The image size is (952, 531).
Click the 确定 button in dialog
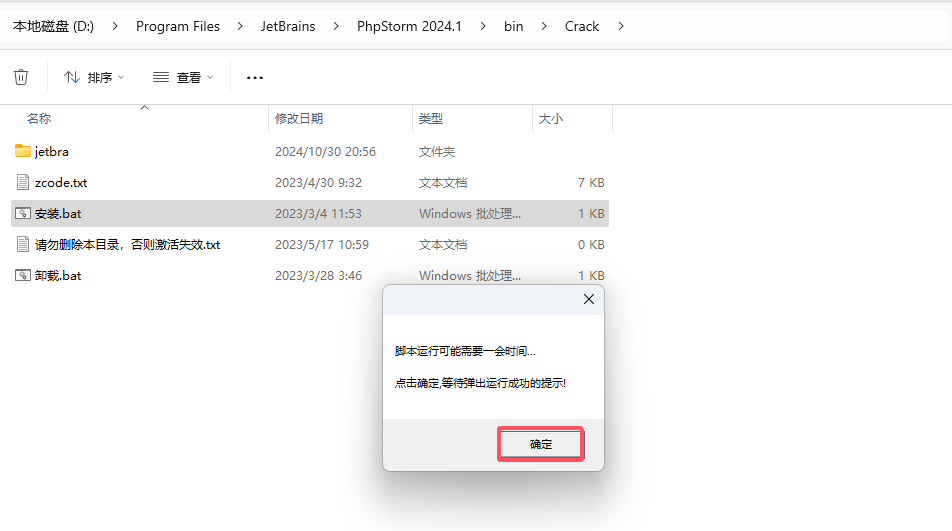point(540,444)
